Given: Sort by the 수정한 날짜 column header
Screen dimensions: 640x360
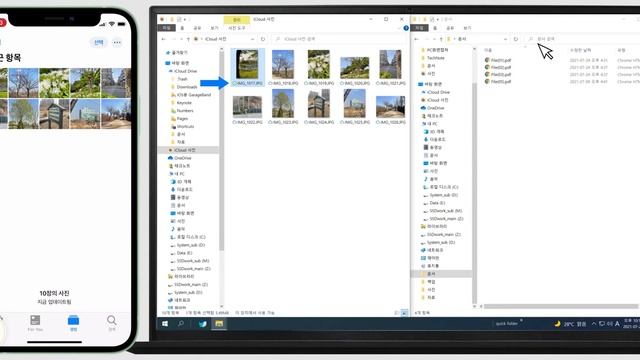Looking at the screenshot, I should pos(580,50).
